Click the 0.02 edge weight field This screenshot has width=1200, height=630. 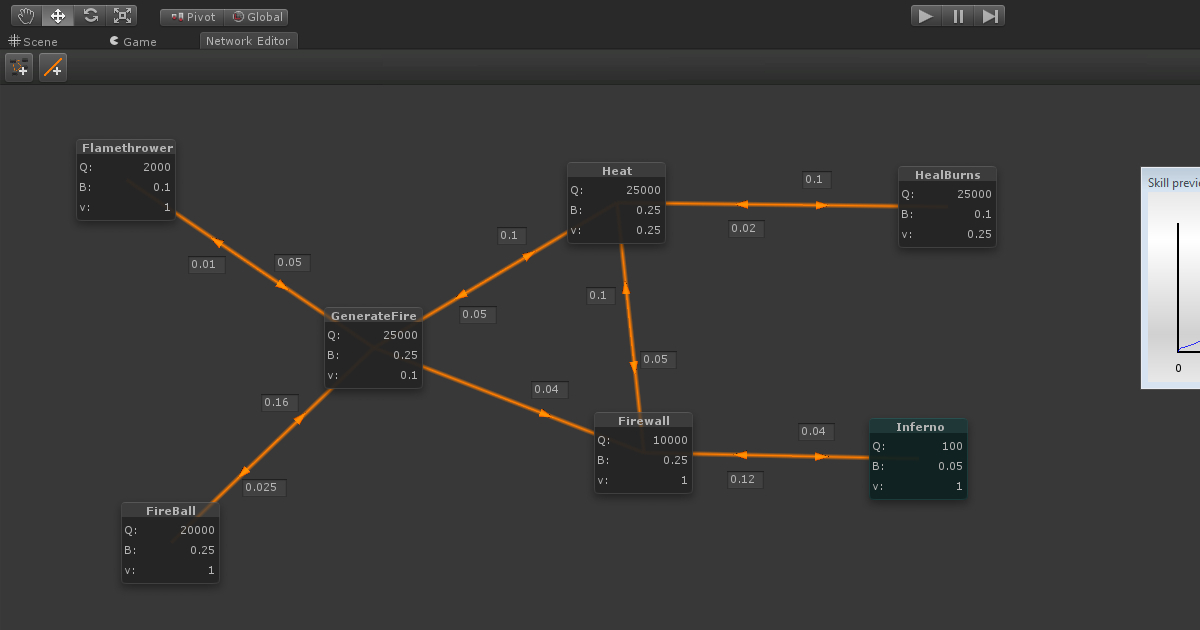747,229
